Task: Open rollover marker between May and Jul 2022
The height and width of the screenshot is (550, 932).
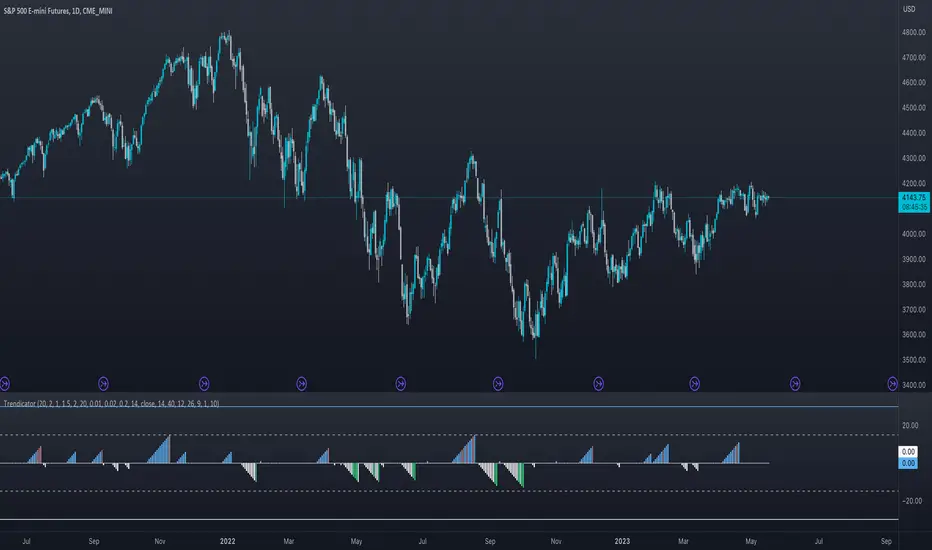Action: coord(401,384)
